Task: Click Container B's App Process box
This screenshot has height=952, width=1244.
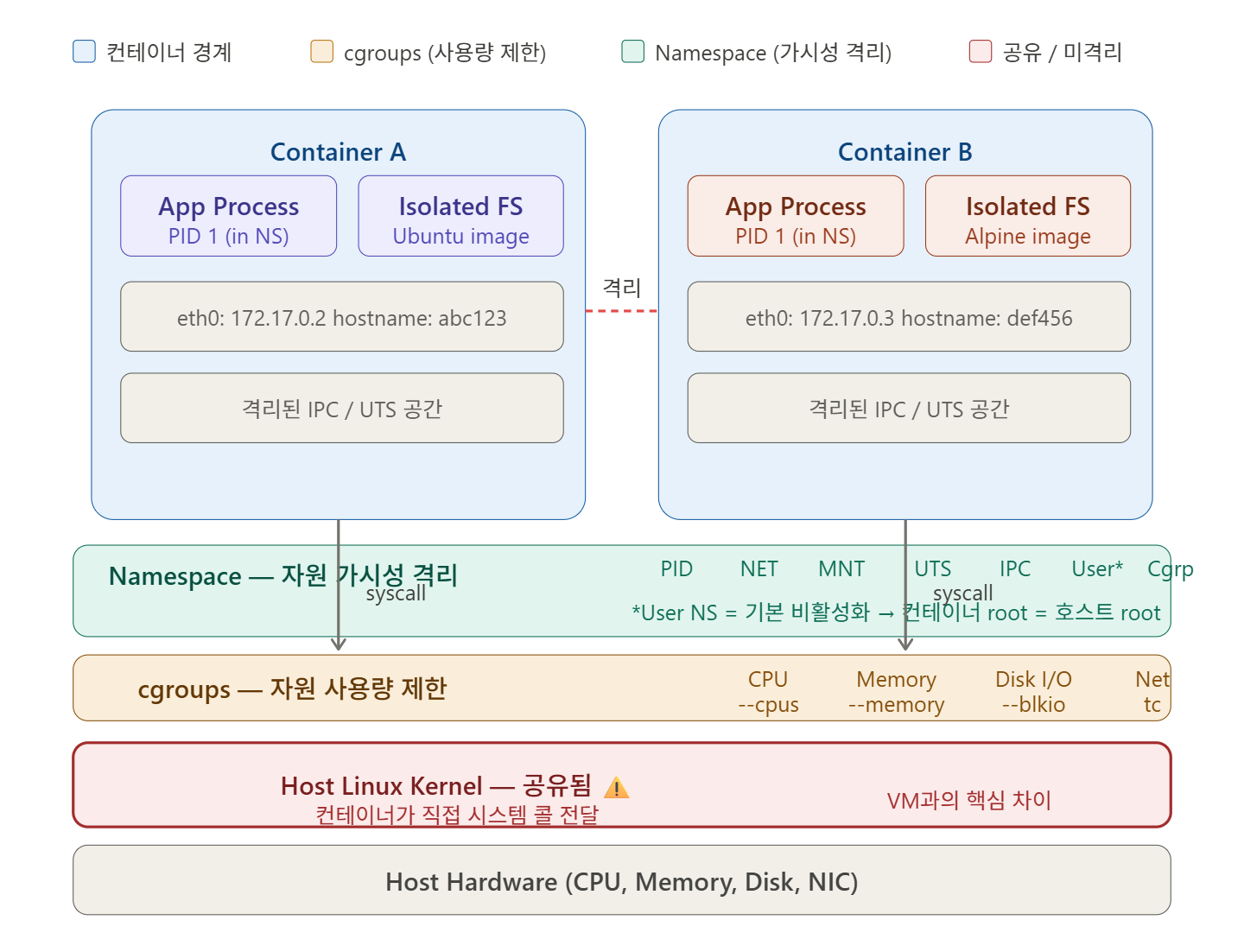Action: (796, 216)
